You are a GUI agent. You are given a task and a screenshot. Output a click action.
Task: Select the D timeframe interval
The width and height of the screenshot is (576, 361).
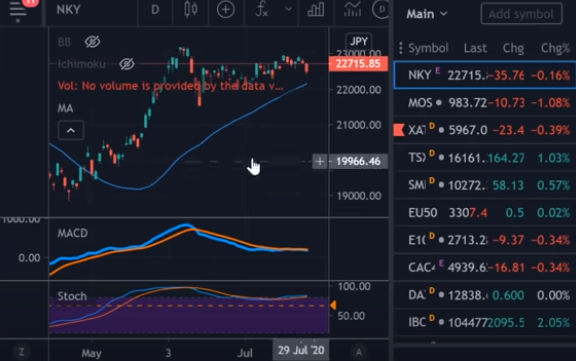tap(155, 10)
